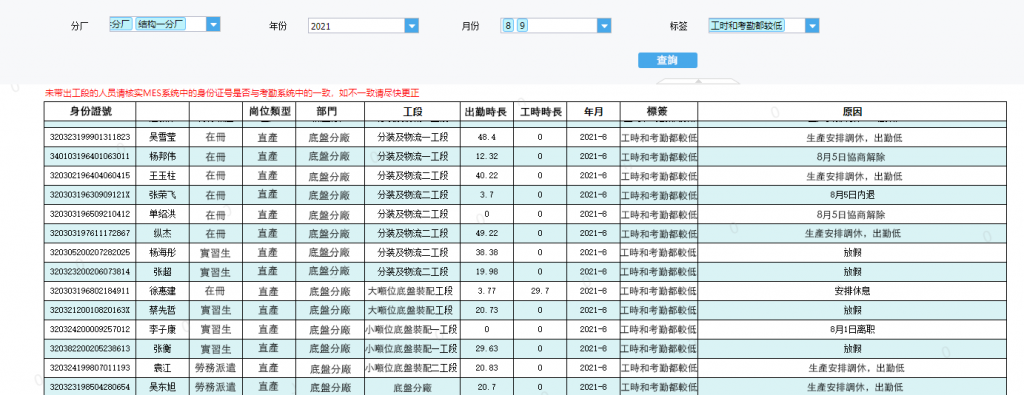Select the name cell 杨邦伟
The image size is (1024, 395).
(x=163, y=157)
